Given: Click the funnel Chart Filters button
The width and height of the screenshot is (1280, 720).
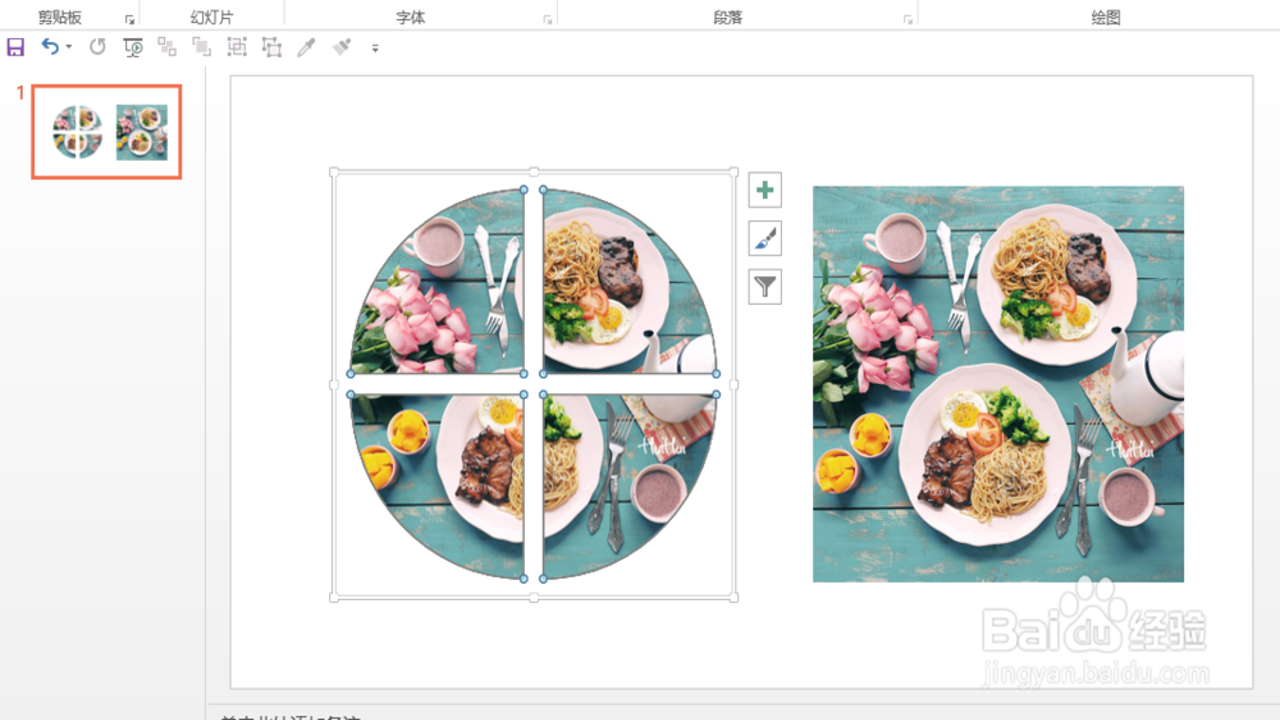Looking at the screenshot, I should (765, 287).
